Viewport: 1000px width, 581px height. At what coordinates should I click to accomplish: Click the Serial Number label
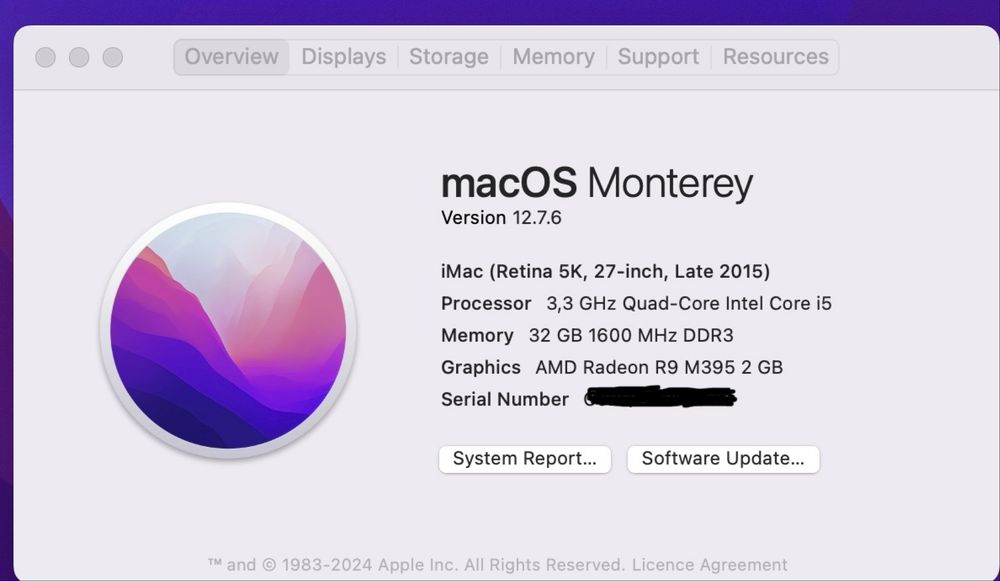504,399
